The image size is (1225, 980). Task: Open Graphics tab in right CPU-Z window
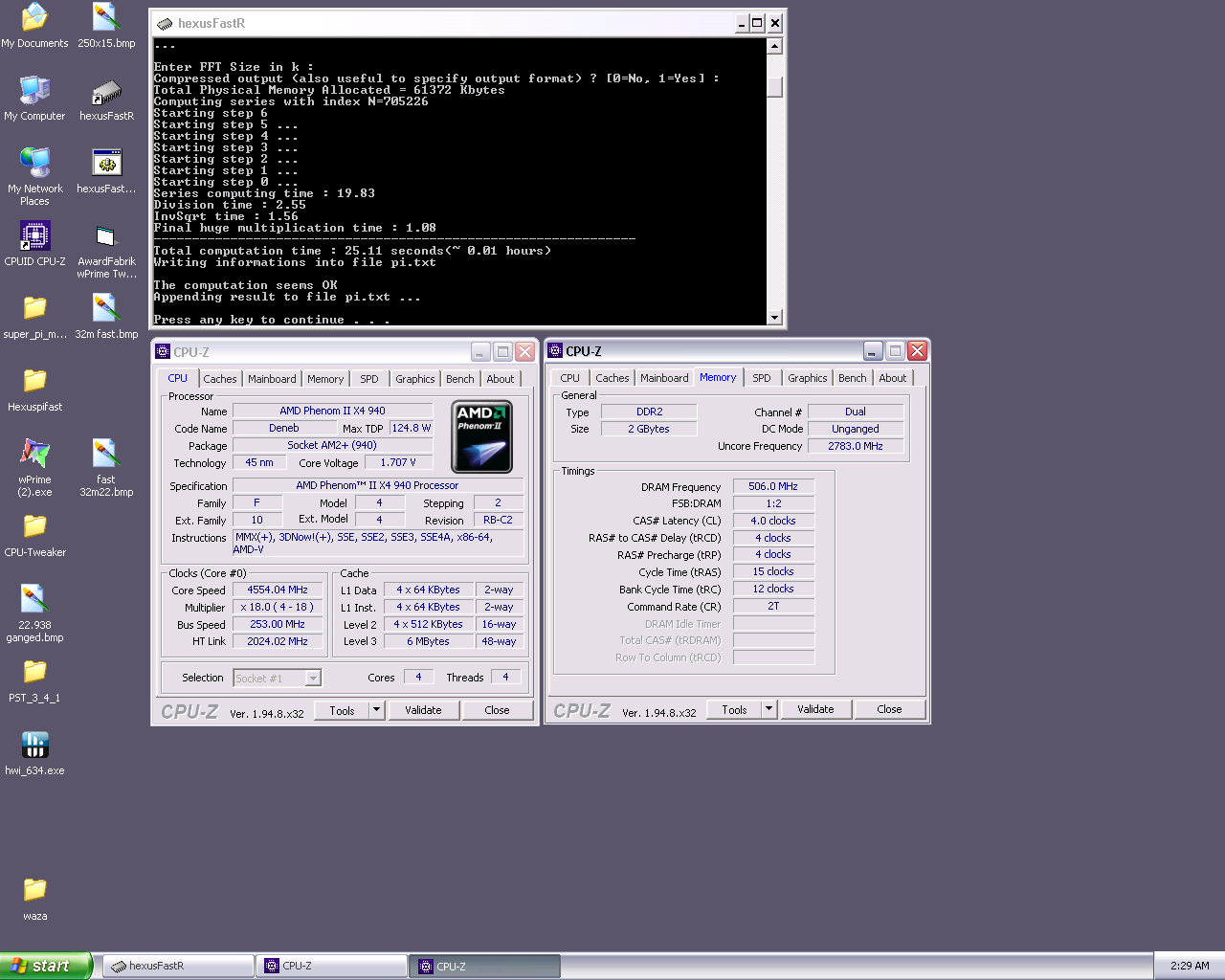[x=808, y=378]
